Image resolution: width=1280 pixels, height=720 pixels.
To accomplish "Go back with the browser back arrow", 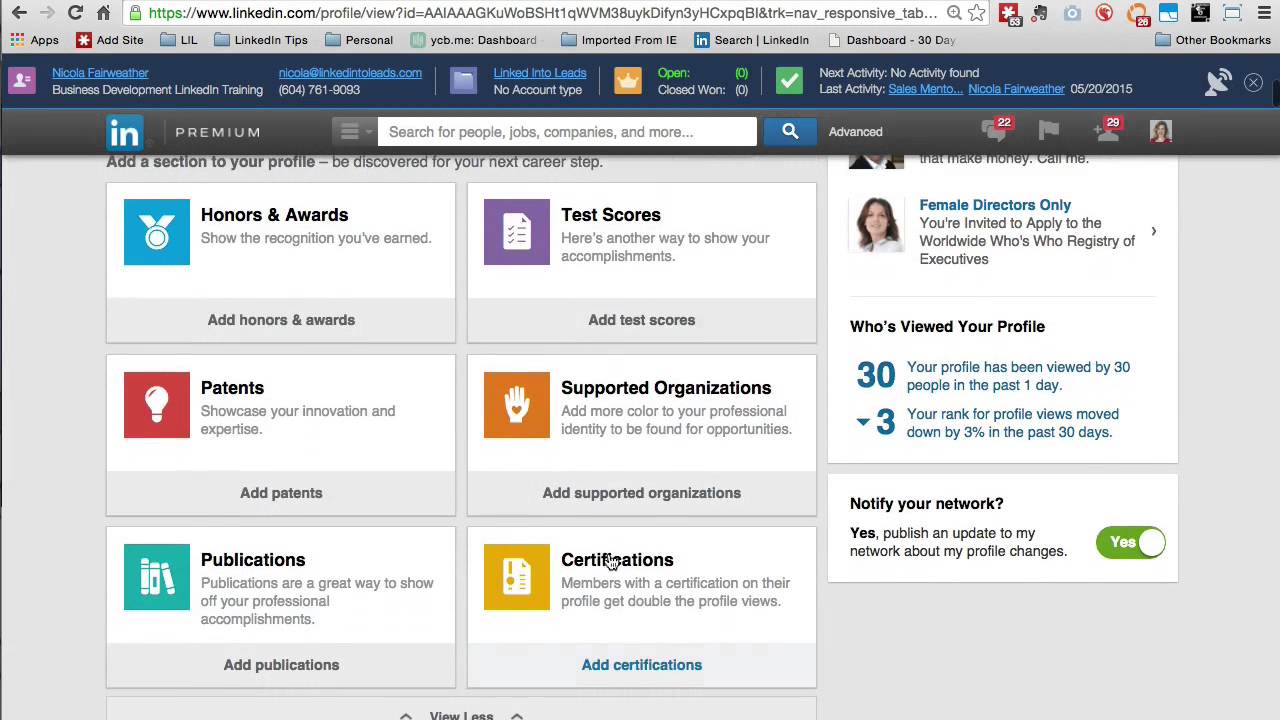I will [19, 13].
